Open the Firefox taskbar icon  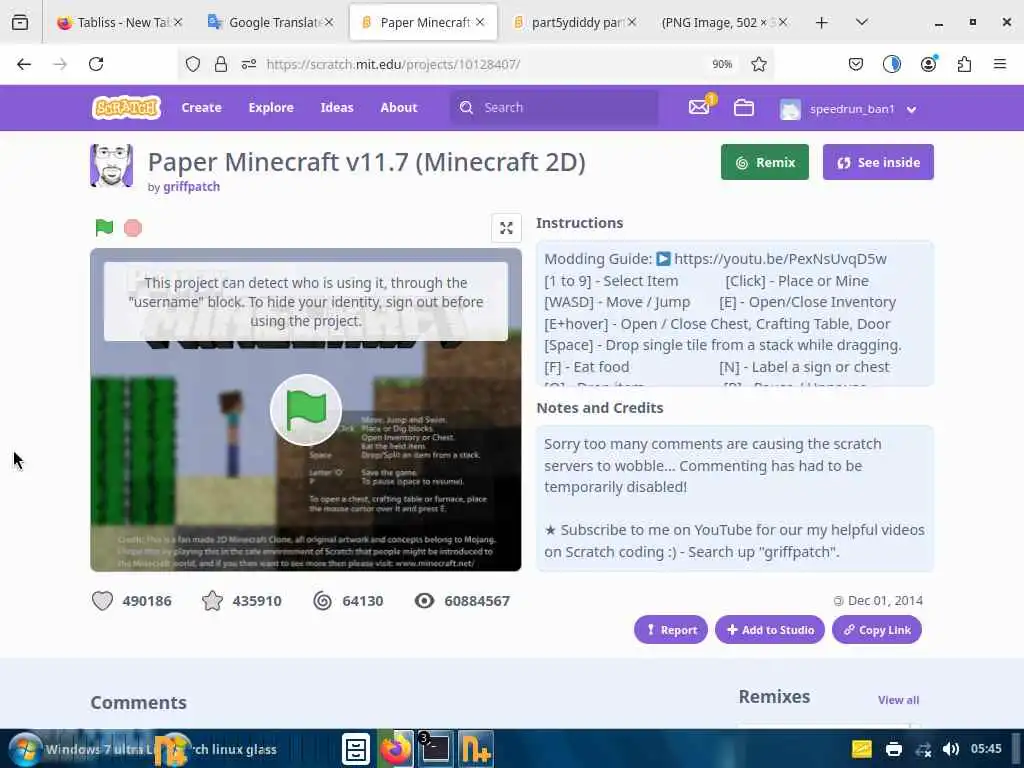[396, 749]
